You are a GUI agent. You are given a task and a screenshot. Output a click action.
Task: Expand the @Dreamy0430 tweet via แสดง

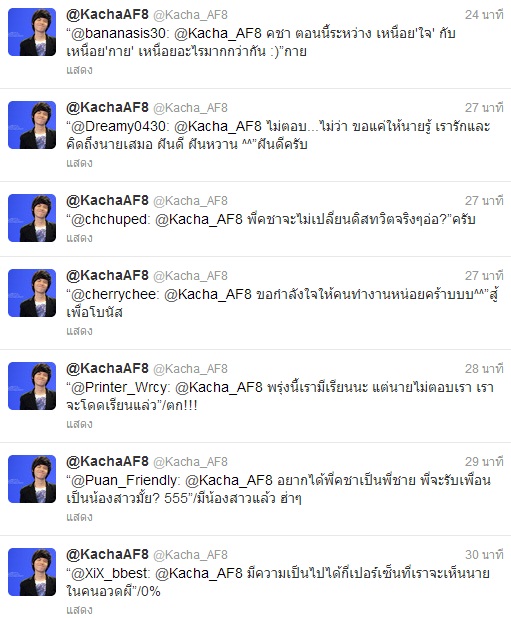[x=79, y=163]
